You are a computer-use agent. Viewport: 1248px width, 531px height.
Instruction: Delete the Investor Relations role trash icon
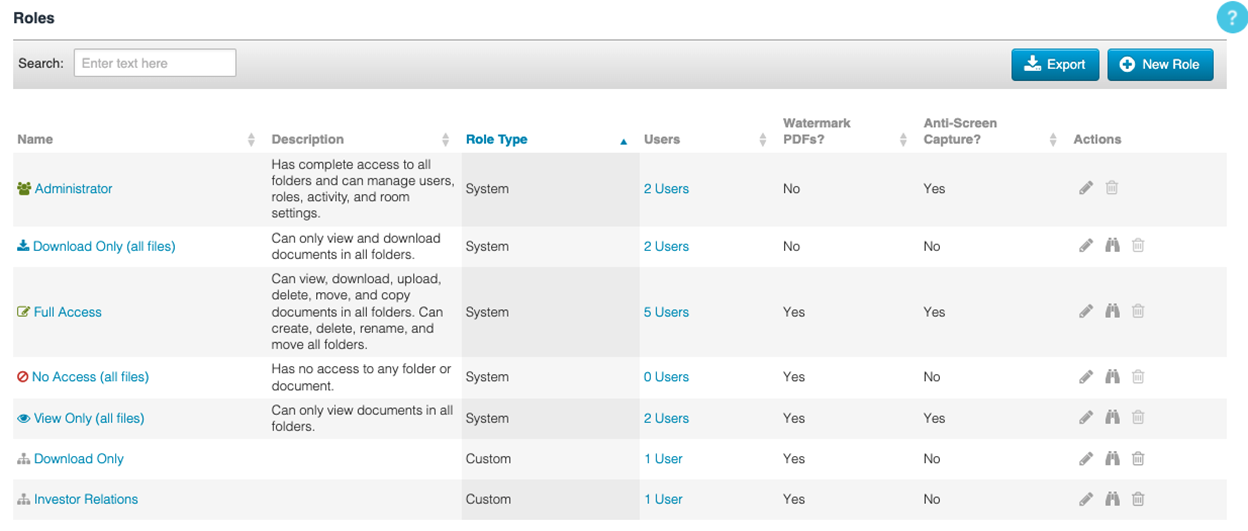coord(1138,499)
